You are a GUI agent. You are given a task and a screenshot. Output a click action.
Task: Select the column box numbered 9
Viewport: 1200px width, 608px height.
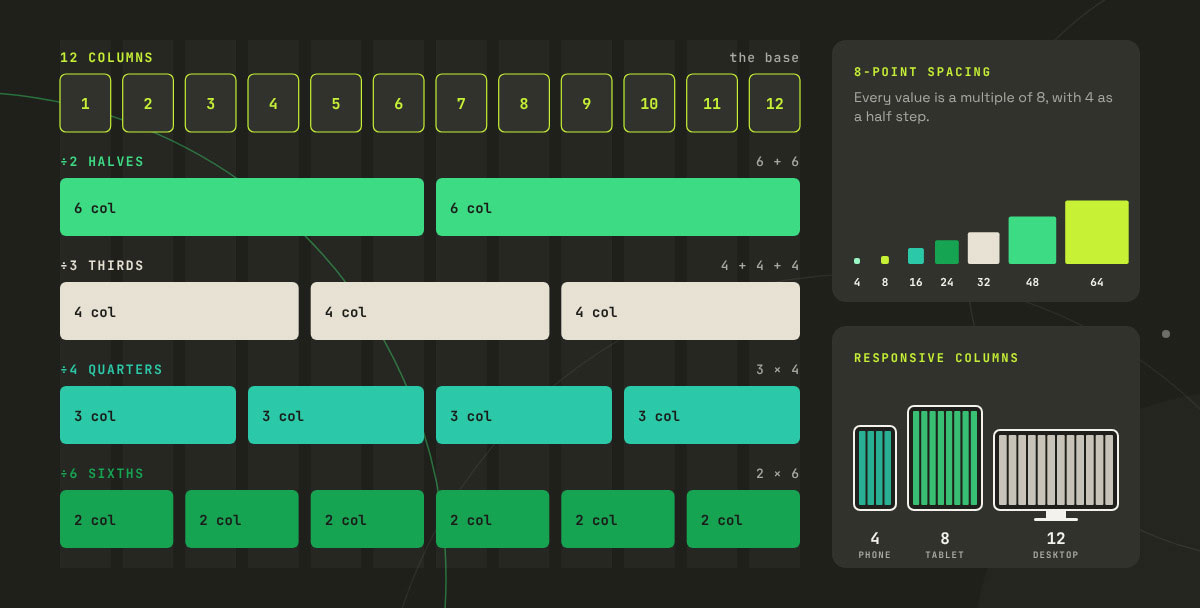587,103
